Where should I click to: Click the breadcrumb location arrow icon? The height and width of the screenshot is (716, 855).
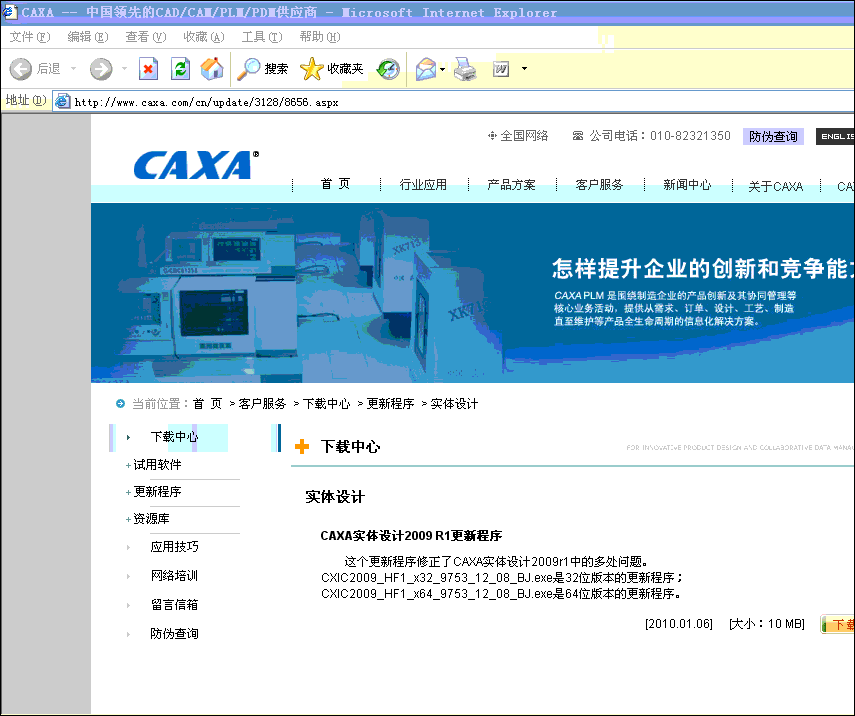(121, 404)
